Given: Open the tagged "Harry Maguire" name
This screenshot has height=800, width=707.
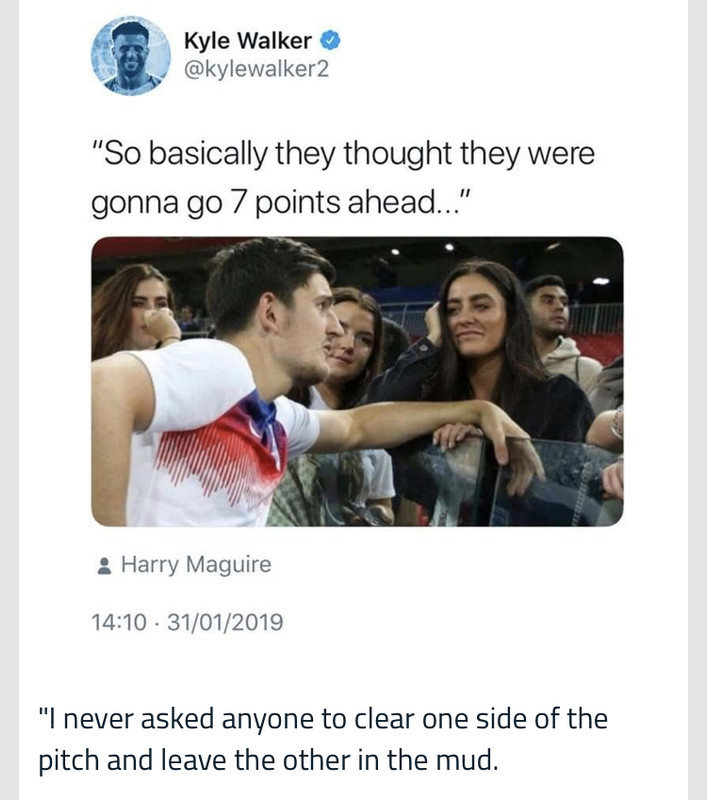Looking at the screenshot, I should point(196,565).
